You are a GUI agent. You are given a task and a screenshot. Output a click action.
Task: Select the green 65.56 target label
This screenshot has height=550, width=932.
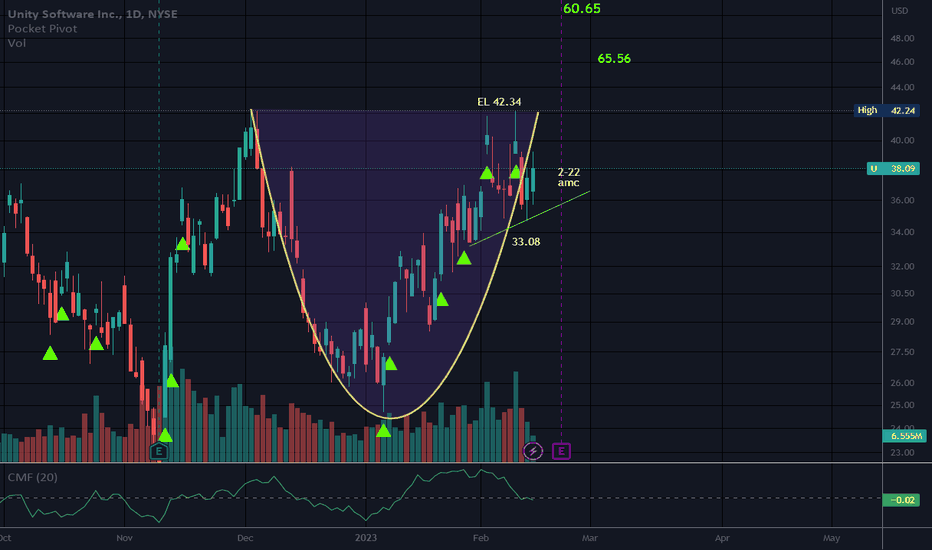(x=614, y=58)
